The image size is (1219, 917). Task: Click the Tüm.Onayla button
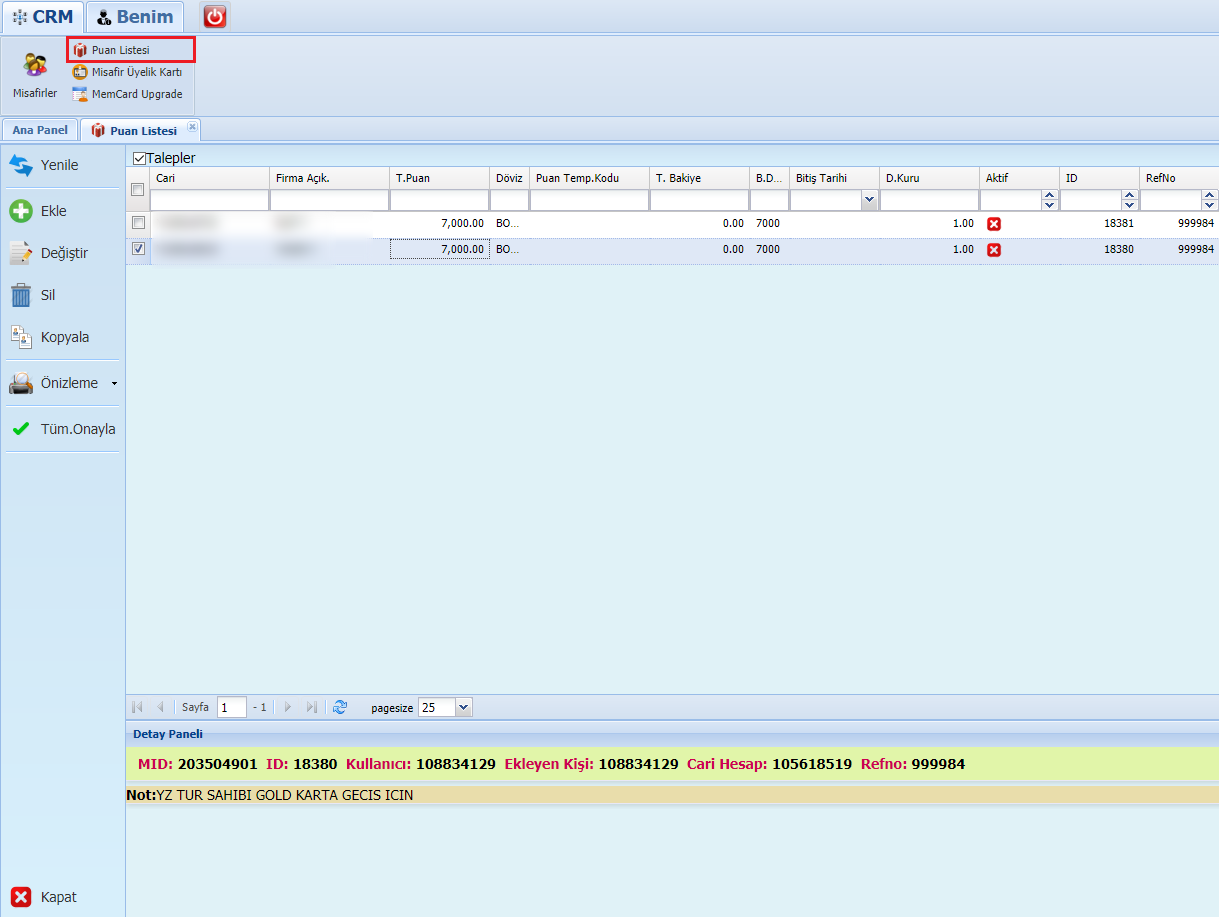click(x=63, y=429)
